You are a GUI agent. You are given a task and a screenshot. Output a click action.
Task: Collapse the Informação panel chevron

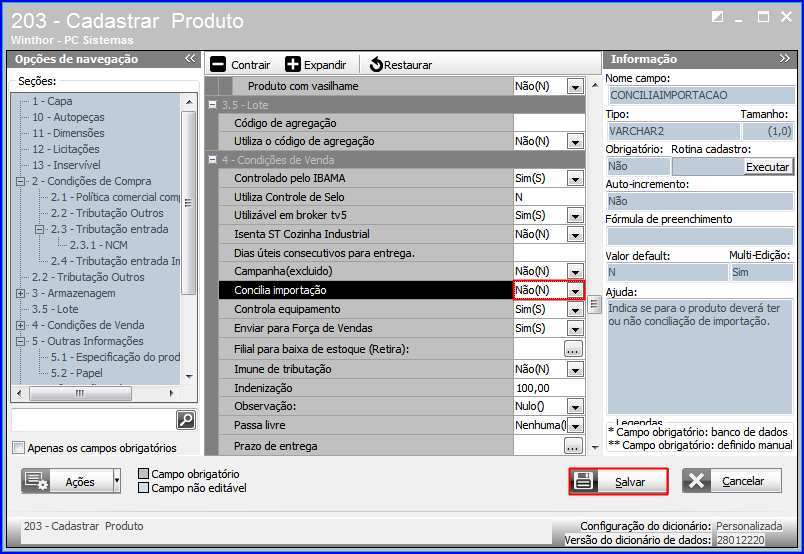[x=784, y=58]
